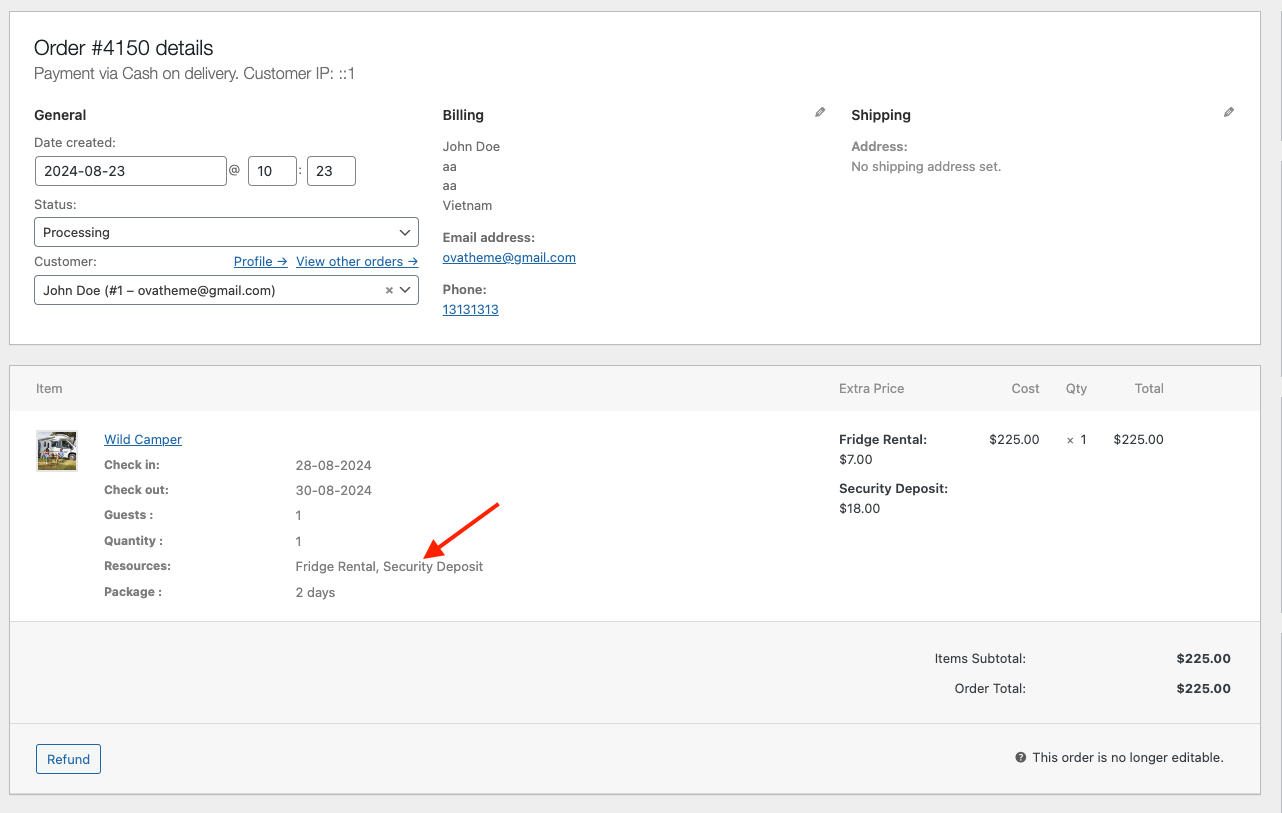Click the Package value 2 days

[x=316, y=592]
